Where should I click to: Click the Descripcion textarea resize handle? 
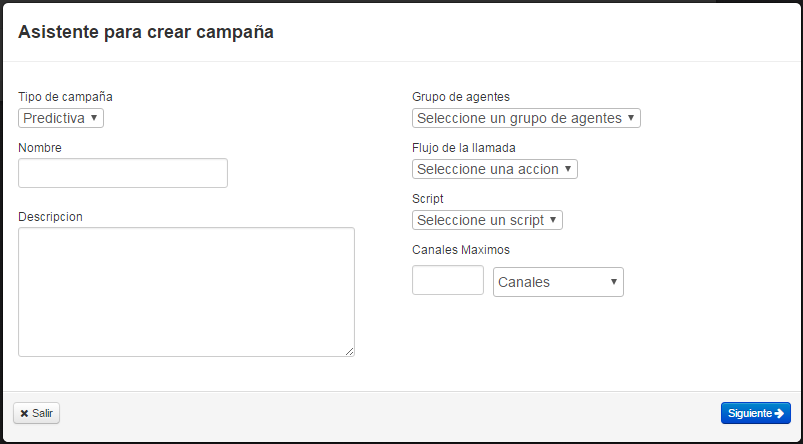point(350,352)
